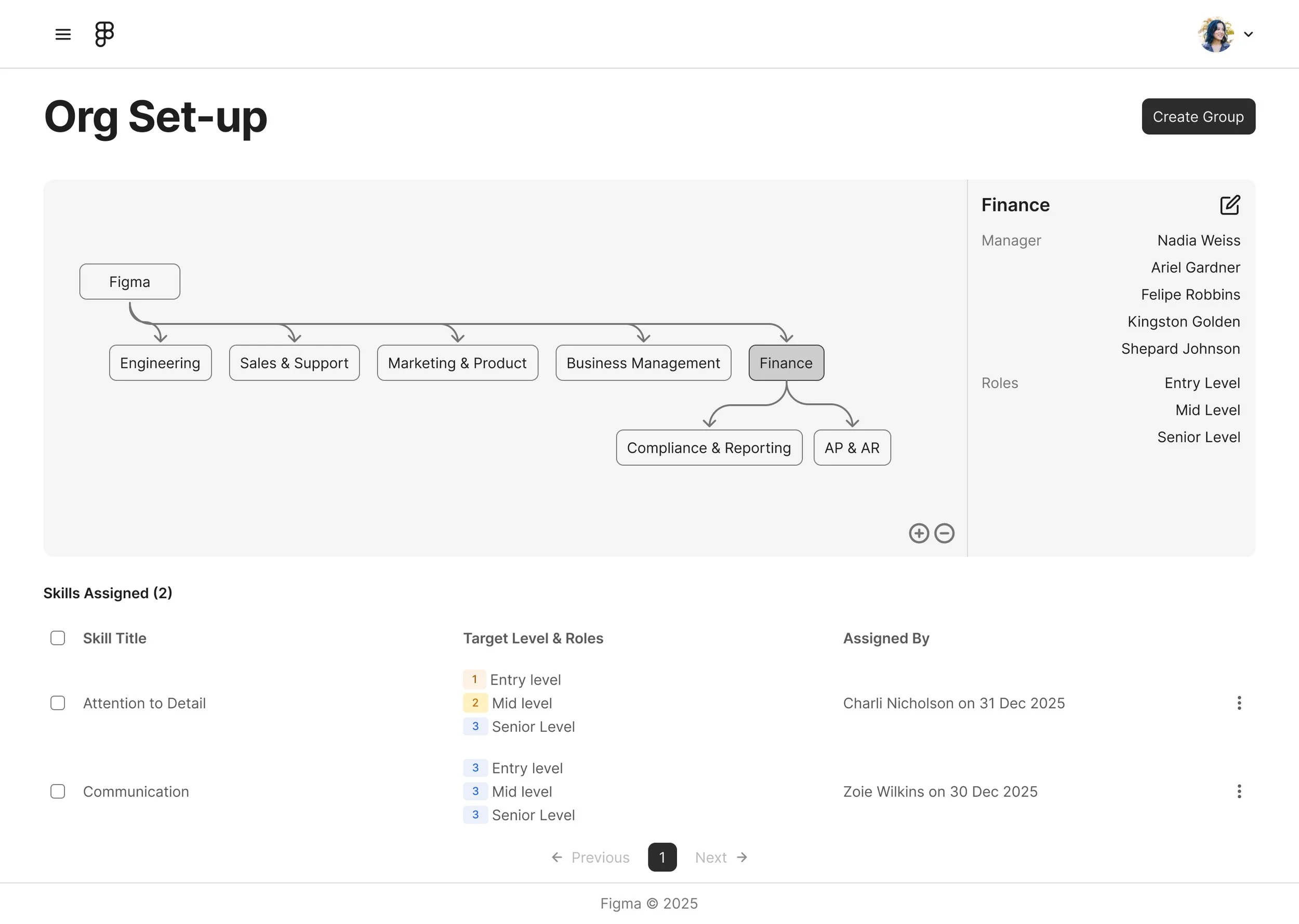Screen dimensions: 1299x924
Task: Check the Communication skill checkbox
Action: point(58,791)
